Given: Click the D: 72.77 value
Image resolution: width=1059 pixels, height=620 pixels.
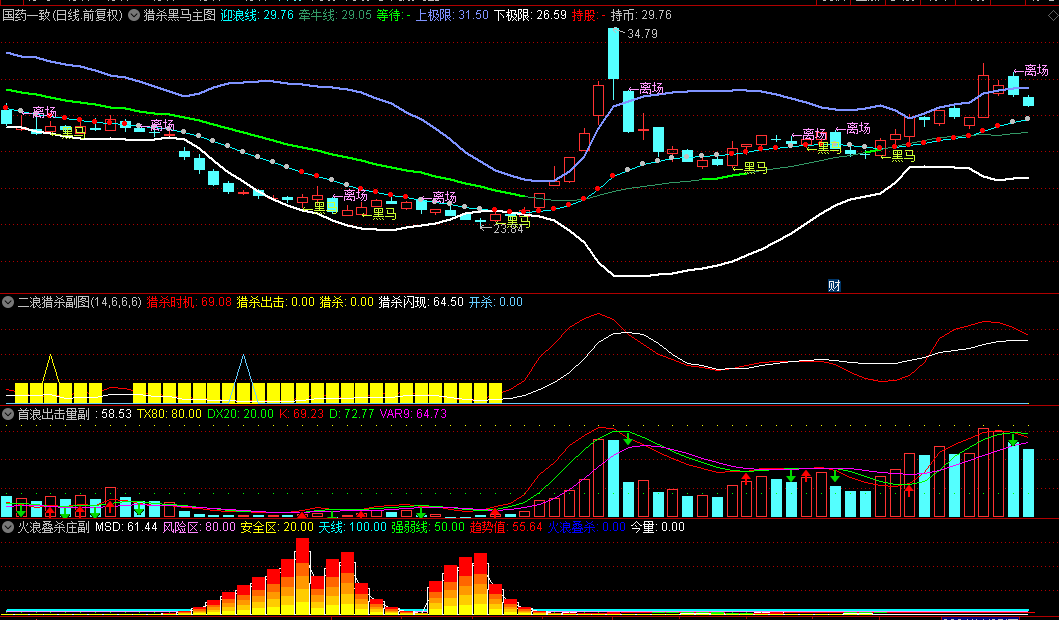Looking at the screenshot, I should [x=351, y=414].
